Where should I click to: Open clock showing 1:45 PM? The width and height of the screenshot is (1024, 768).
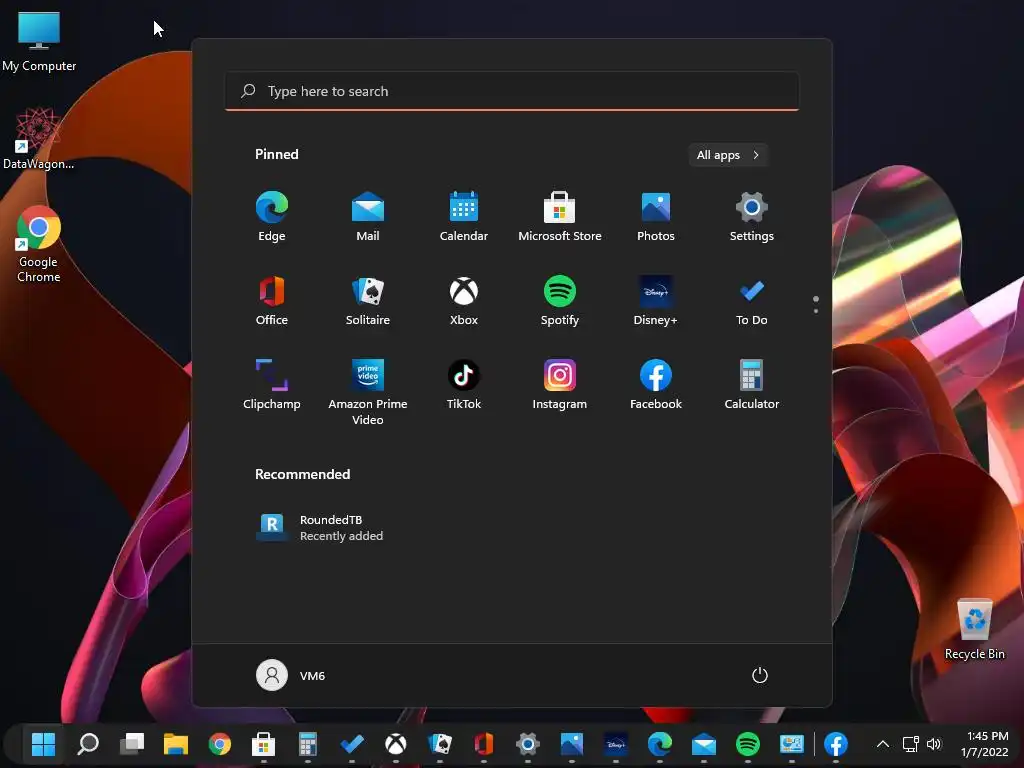tap(984, 744)
